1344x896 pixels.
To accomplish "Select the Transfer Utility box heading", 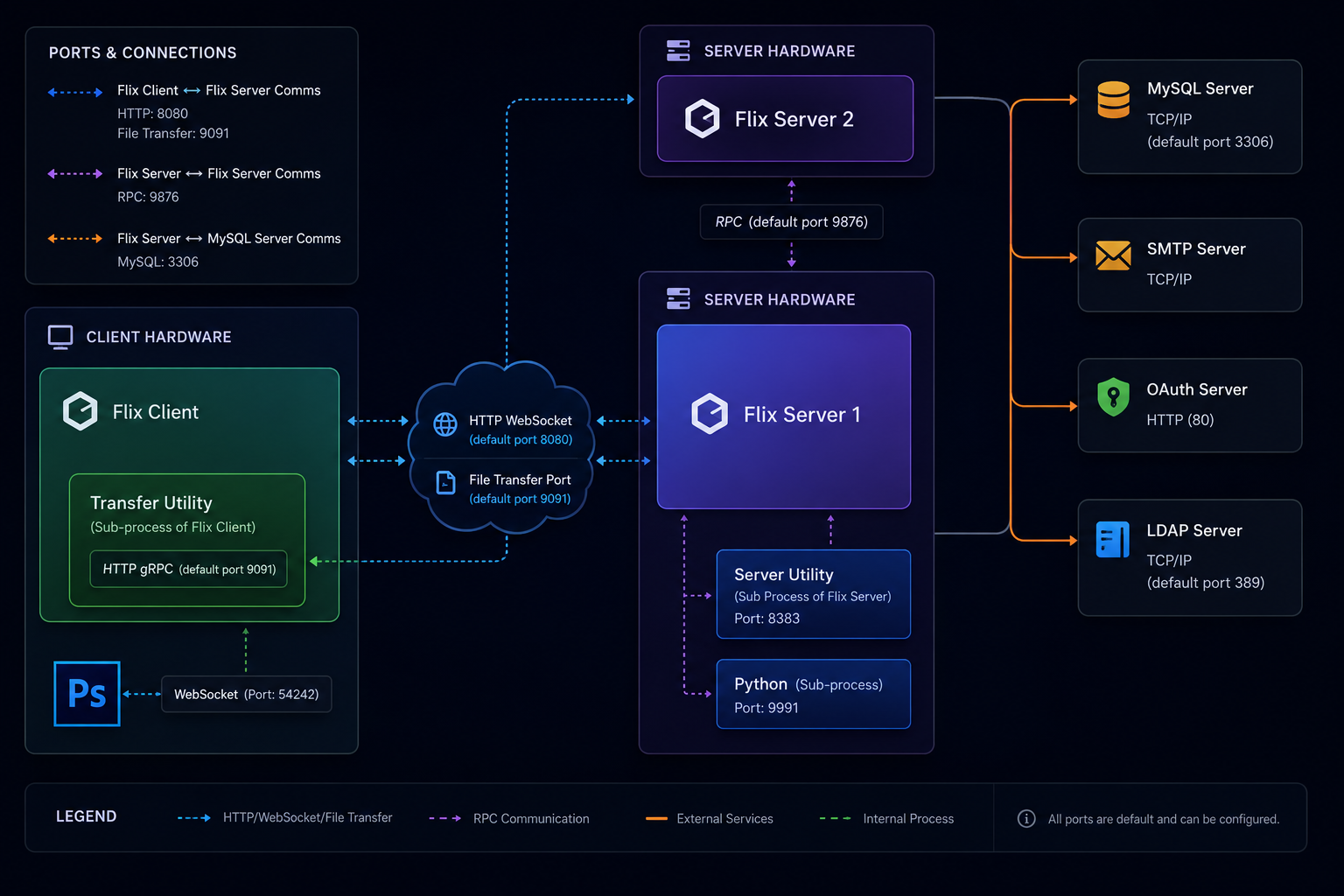I will click(151, 503).
